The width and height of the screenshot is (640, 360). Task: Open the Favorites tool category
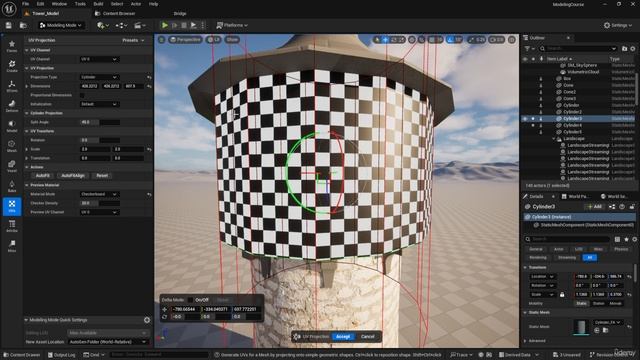[x=12, y=46]
